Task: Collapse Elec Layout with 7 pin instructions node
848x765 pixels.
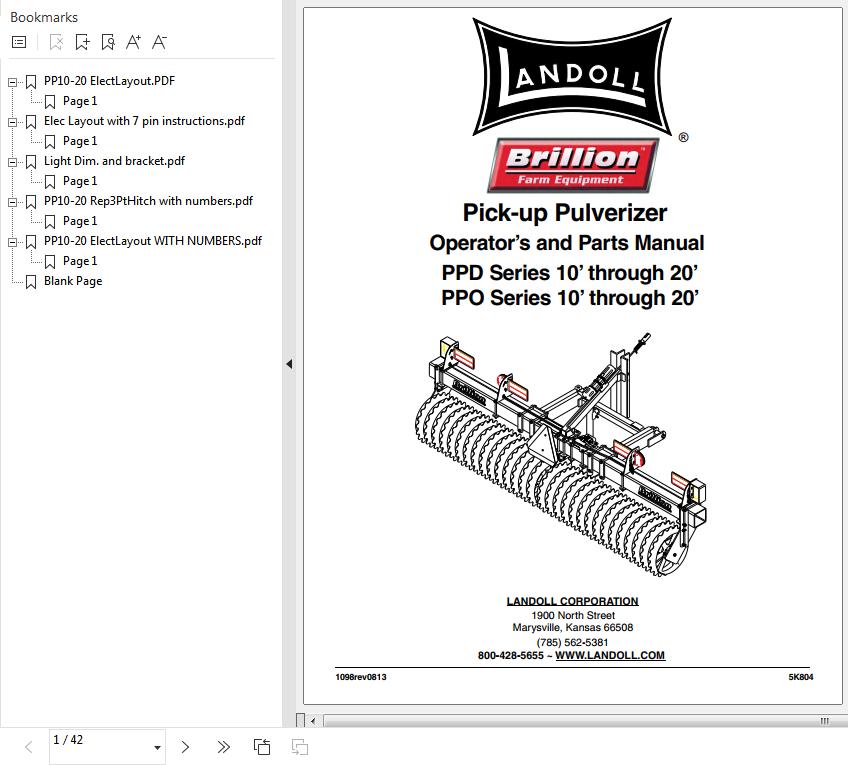Action: pyautogui.click(x=12, y=122)
